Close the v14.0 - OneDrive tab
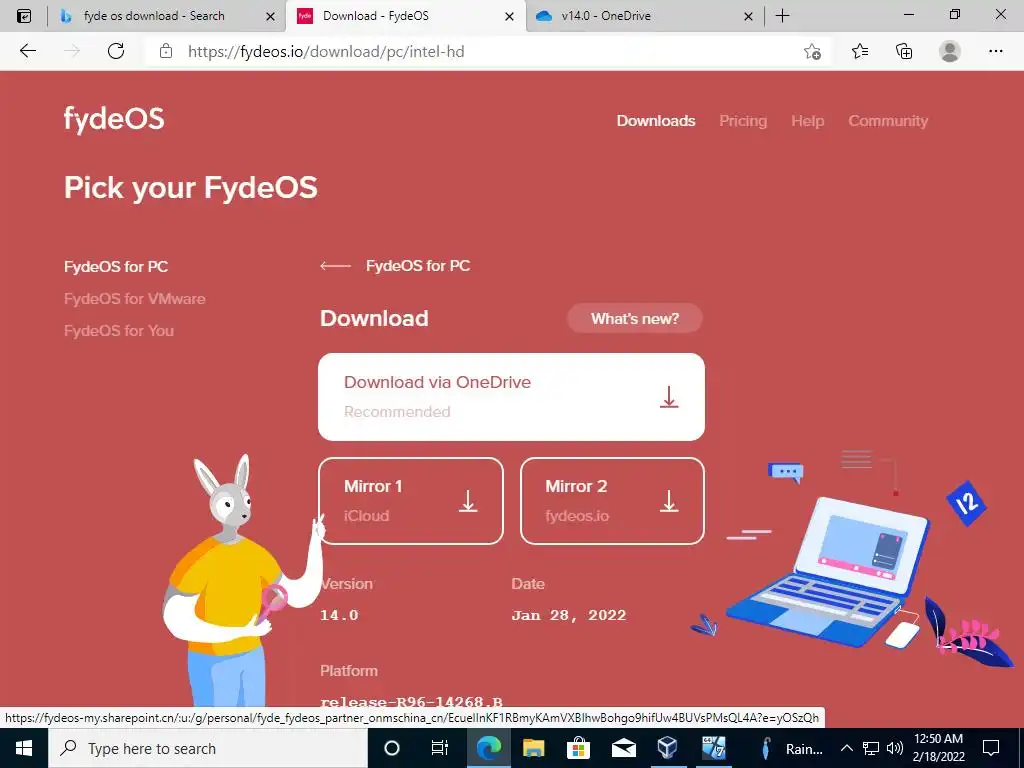The height and width of the screenshot is (768, 1024). click(748, 16)
